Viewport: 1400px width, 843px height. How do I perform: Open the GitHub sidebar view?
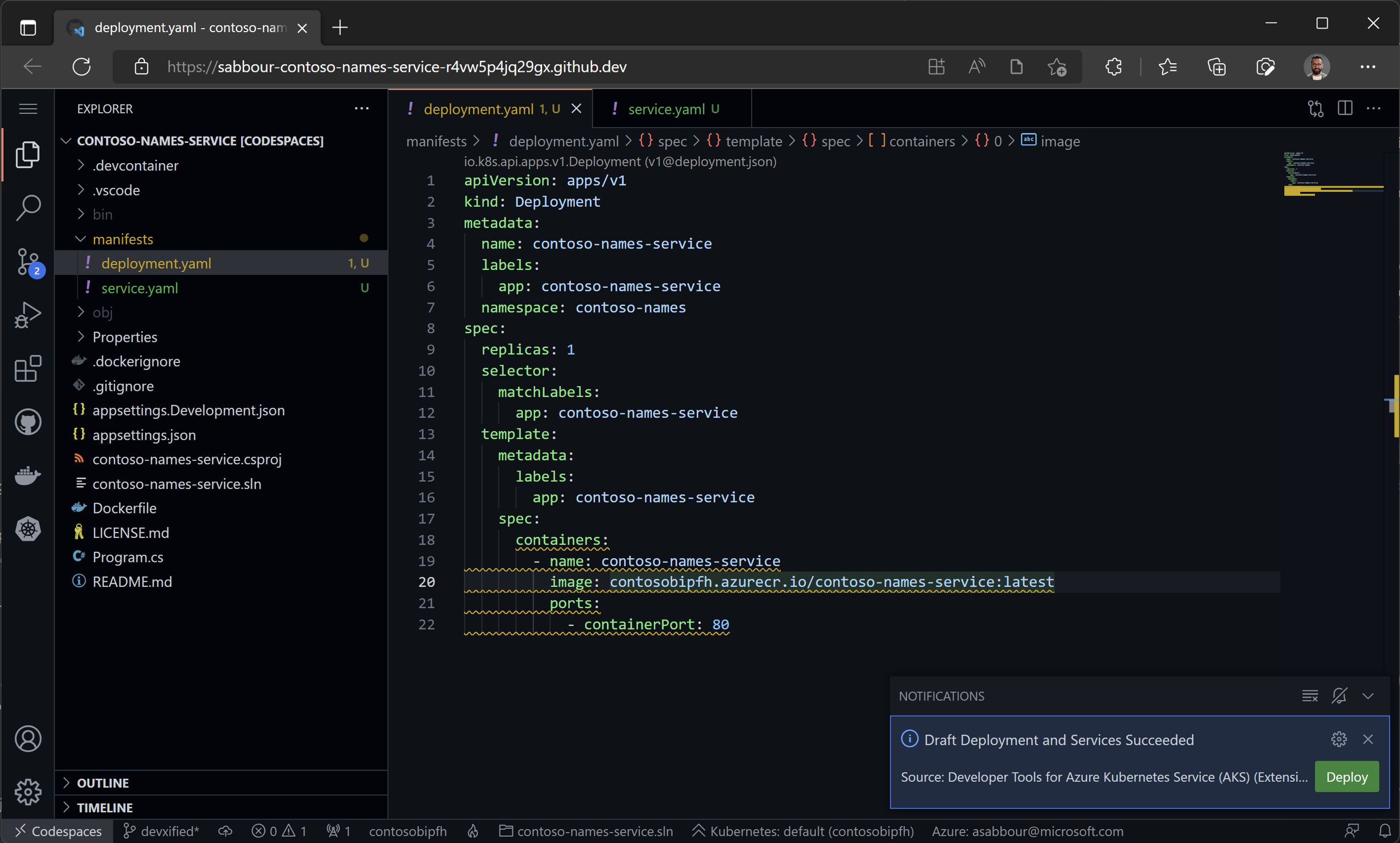click(28, 422)
